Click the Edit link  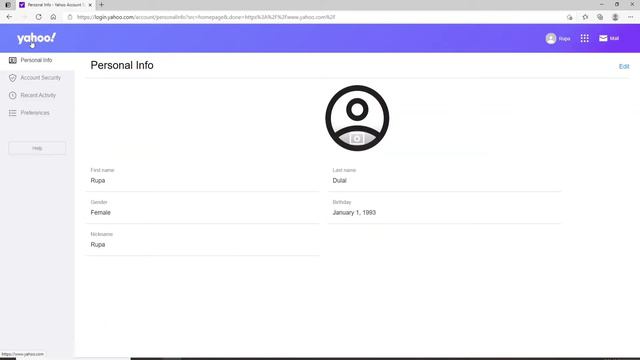pos(624,67)
